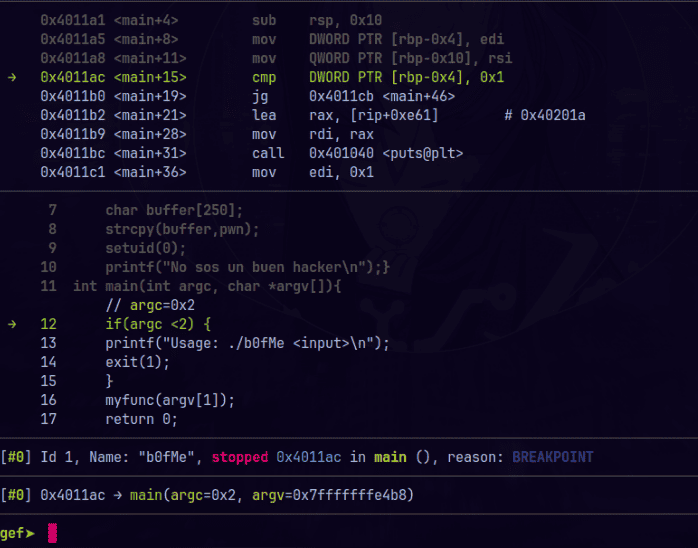The height and width of the screenshot is (548, 698).
Task: Click source line 'setuid(0);'
Action: (x=146, y=248)
